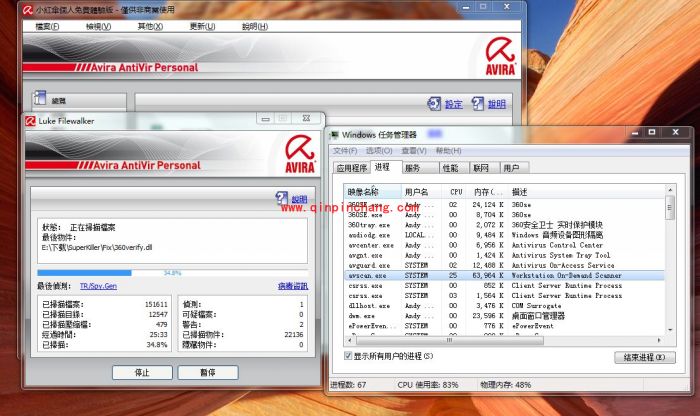The width and height of the screenshot is (700, 416).
Task: Select the avcenter.exe process row
Action: click(x=504, y=245)
